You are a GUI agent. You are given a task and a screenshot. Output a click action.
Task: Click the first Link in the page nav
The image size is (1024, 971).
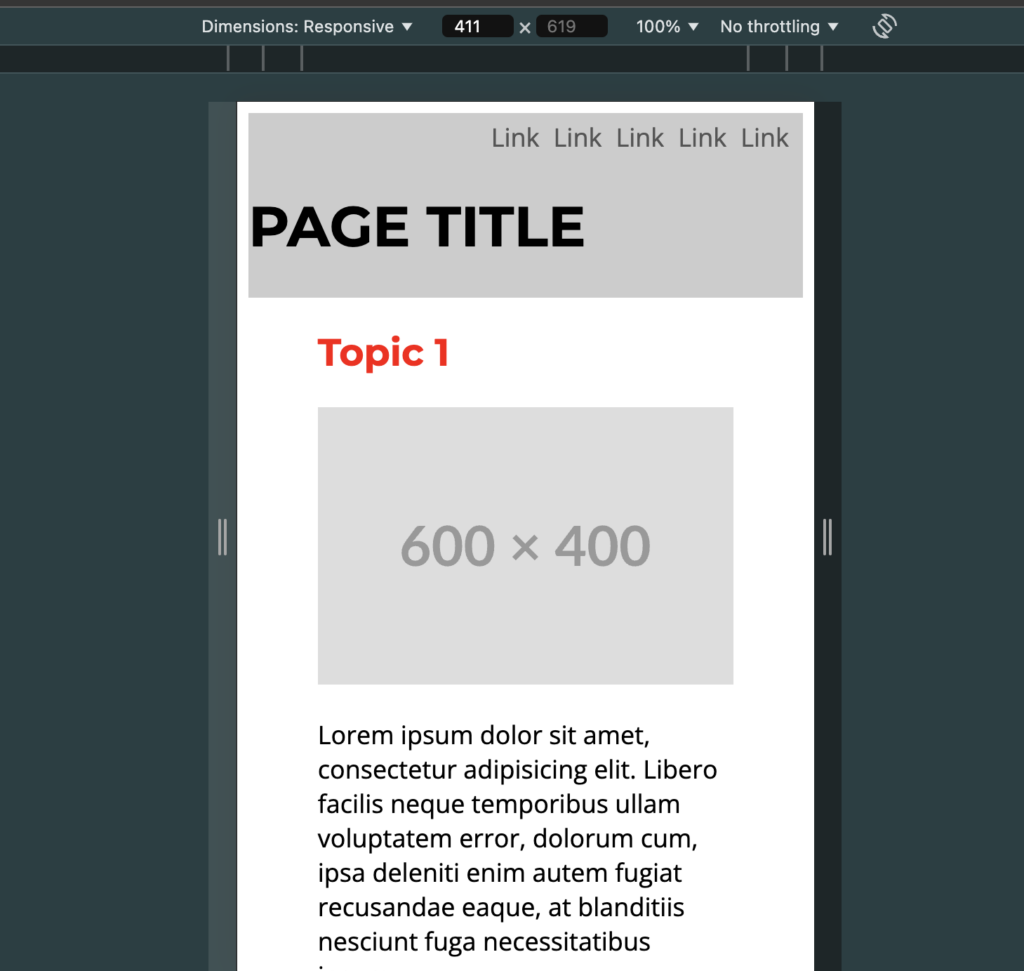[x=515, y=138]
